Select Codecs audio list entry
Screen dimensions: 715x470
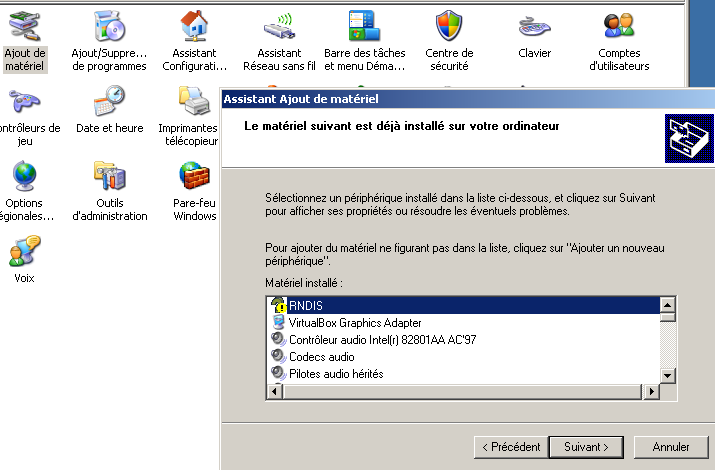321,357
